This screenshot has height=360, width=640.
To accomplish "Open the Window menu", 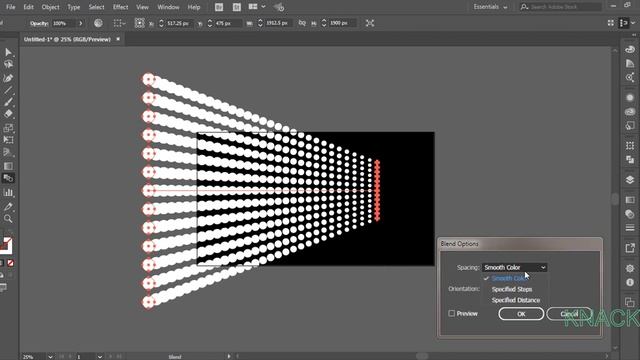I will click(x=168, y=7).
